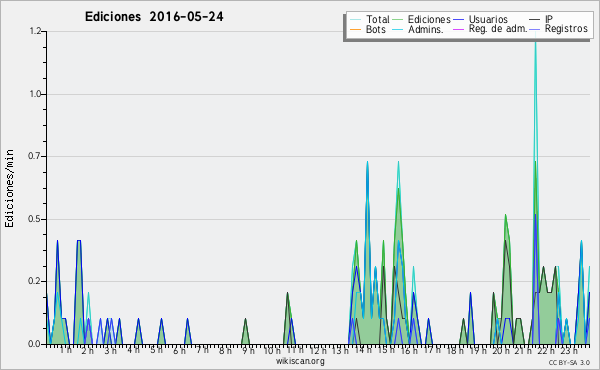Click the Bots legend color line
This screenshot has width=600, height=370.
point(355,29)
